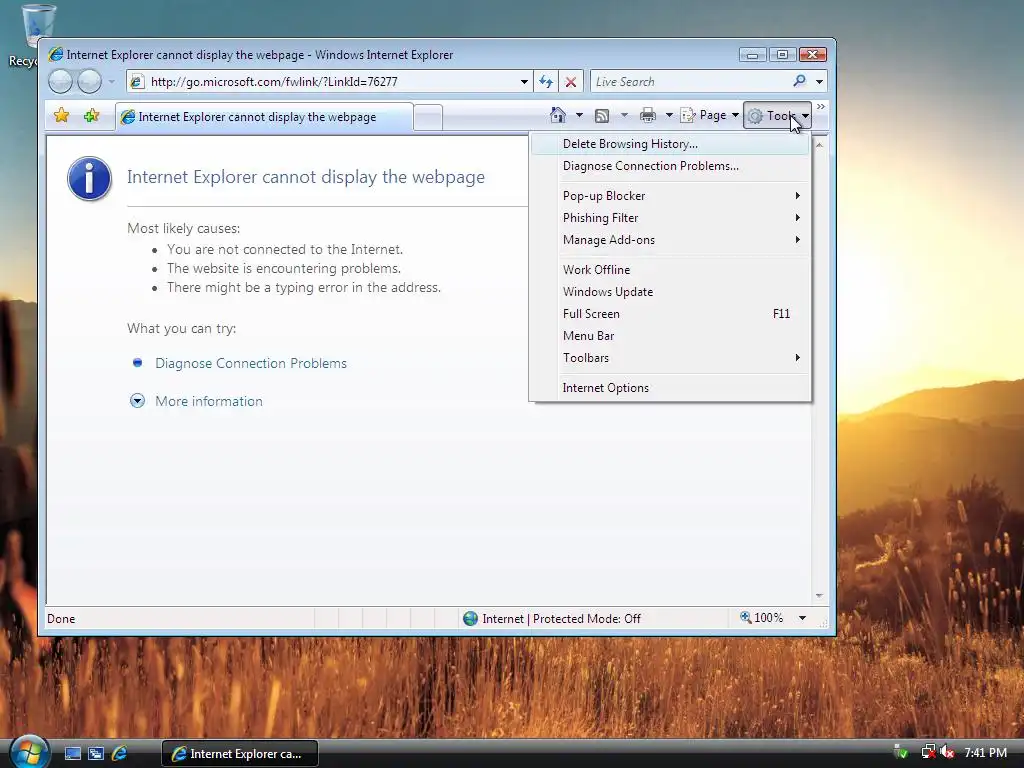Image resolution: width=1024 pixels, height=768 pixels.
Task: Click the Print icon
Action: click(x=648, y=116)
